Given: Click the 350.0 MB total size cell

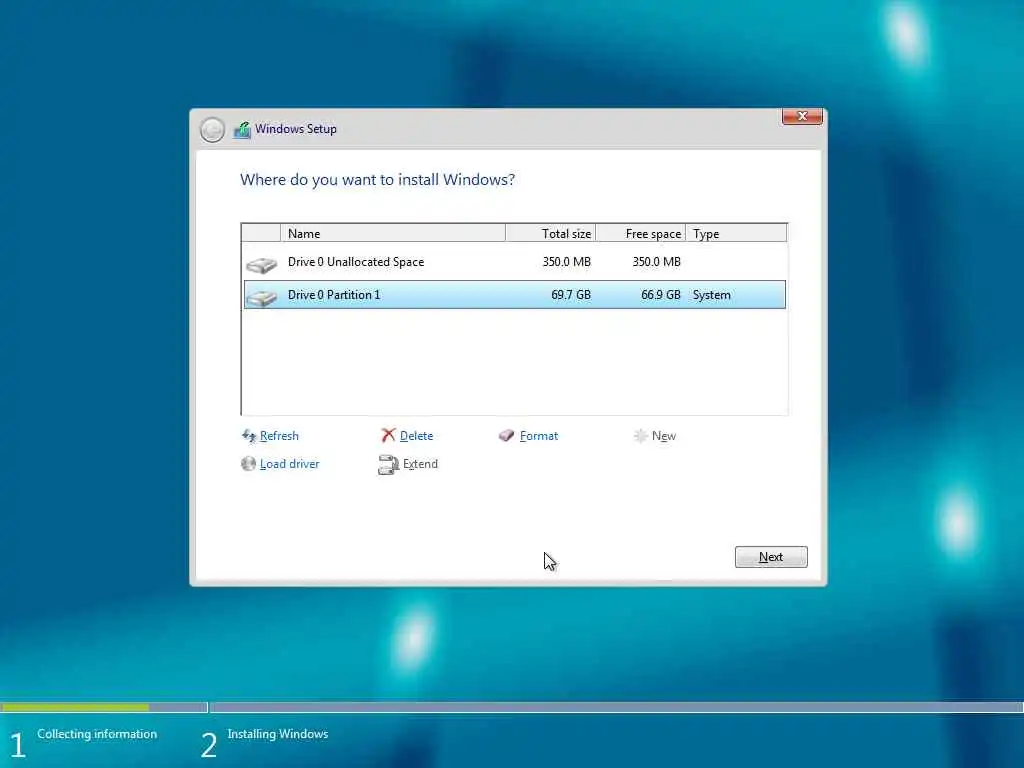Looking at the screenshot, I should [x=566, y=262].
